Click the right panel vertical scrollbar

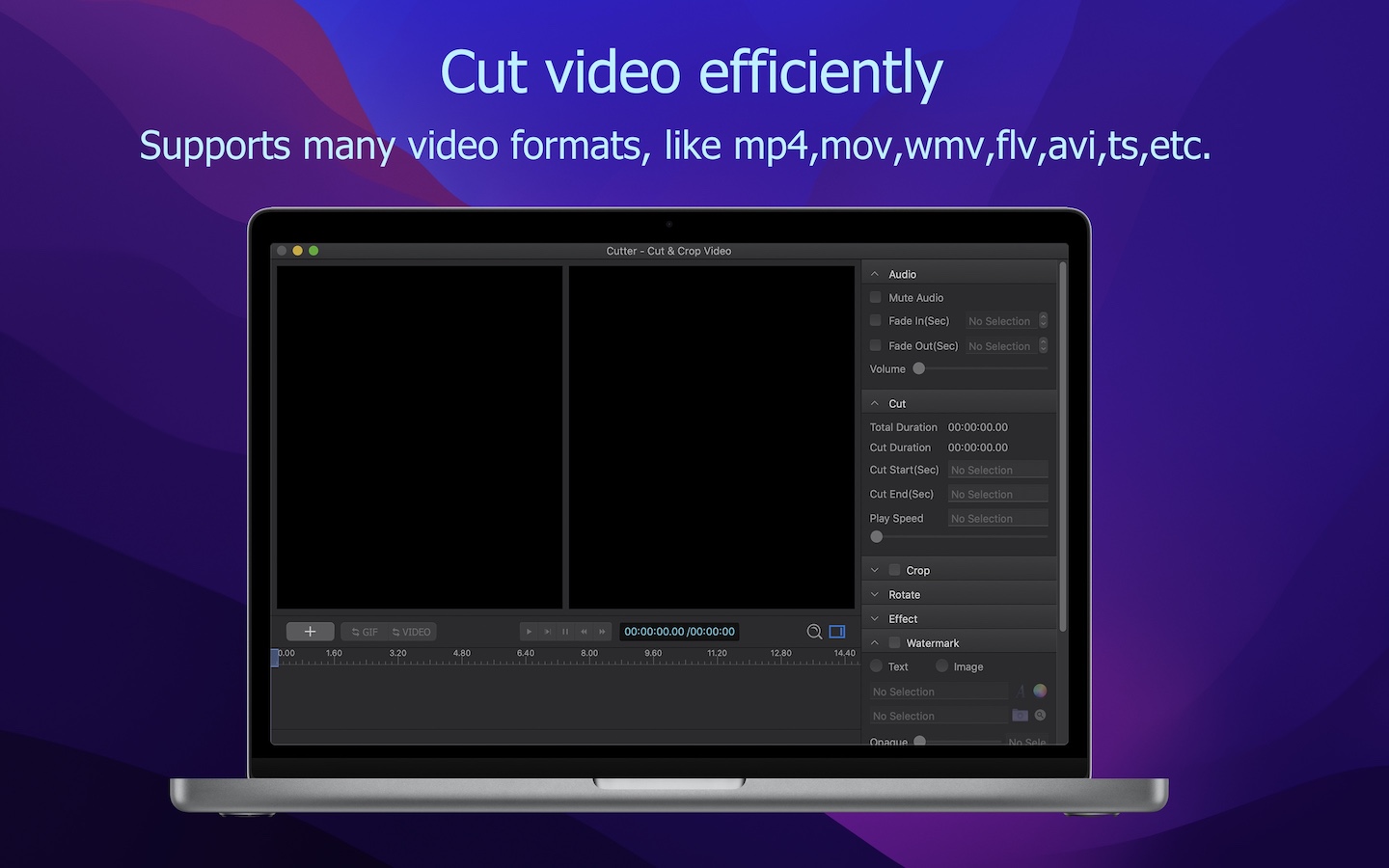click(x=1063, y=447)
